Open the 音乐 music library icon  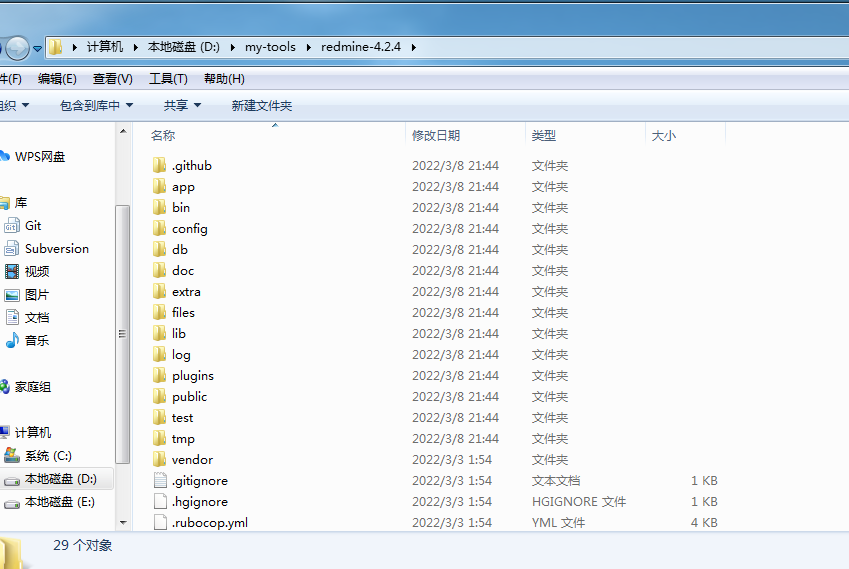[12, 341]
